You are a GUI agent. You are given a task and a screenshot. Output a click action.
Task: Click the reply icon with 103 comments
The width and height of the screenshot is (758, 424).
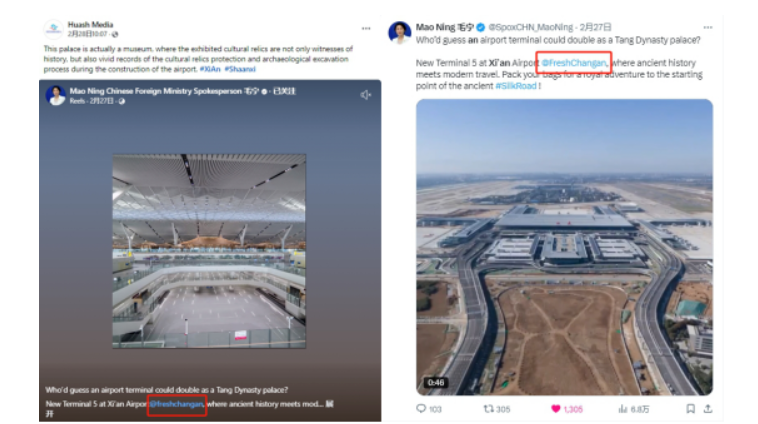coord(422,408)
